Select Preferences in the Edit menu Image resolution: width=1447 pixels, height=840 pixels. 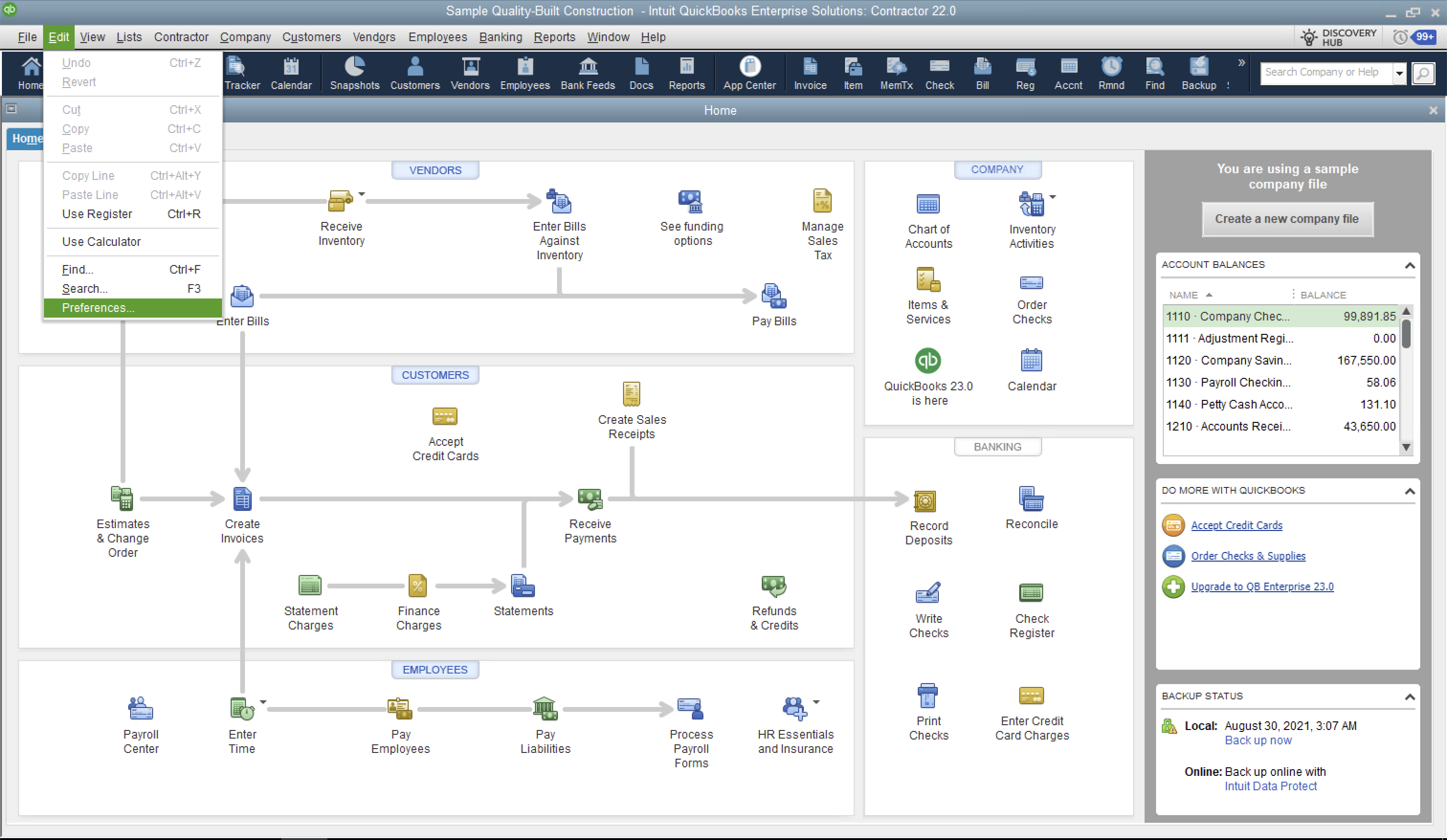tap(133, 308)
